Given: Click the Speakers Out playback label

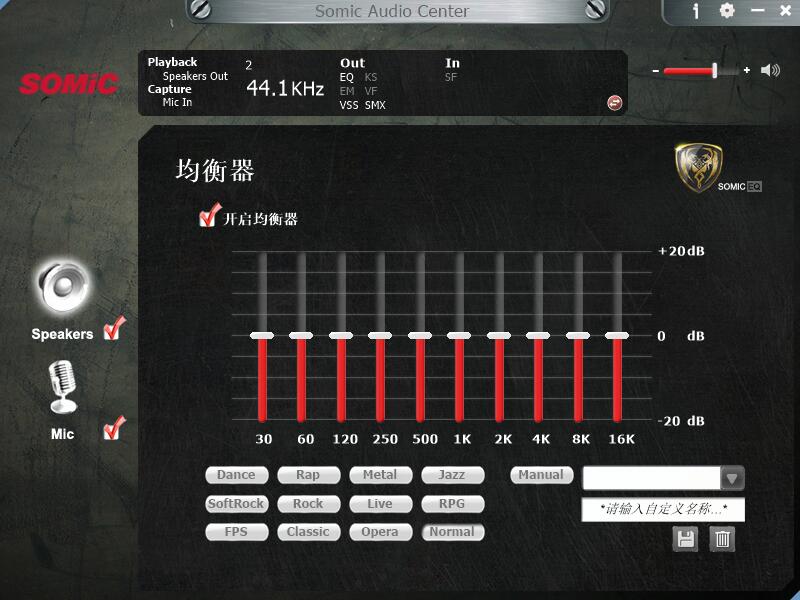Looking at the screenshot, I should [x=195, y=76].
